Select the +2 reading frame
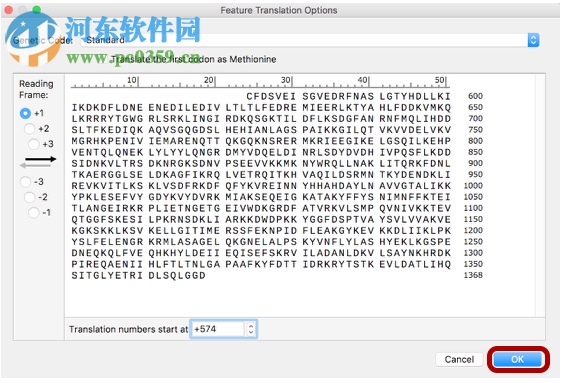 (29, 129)
